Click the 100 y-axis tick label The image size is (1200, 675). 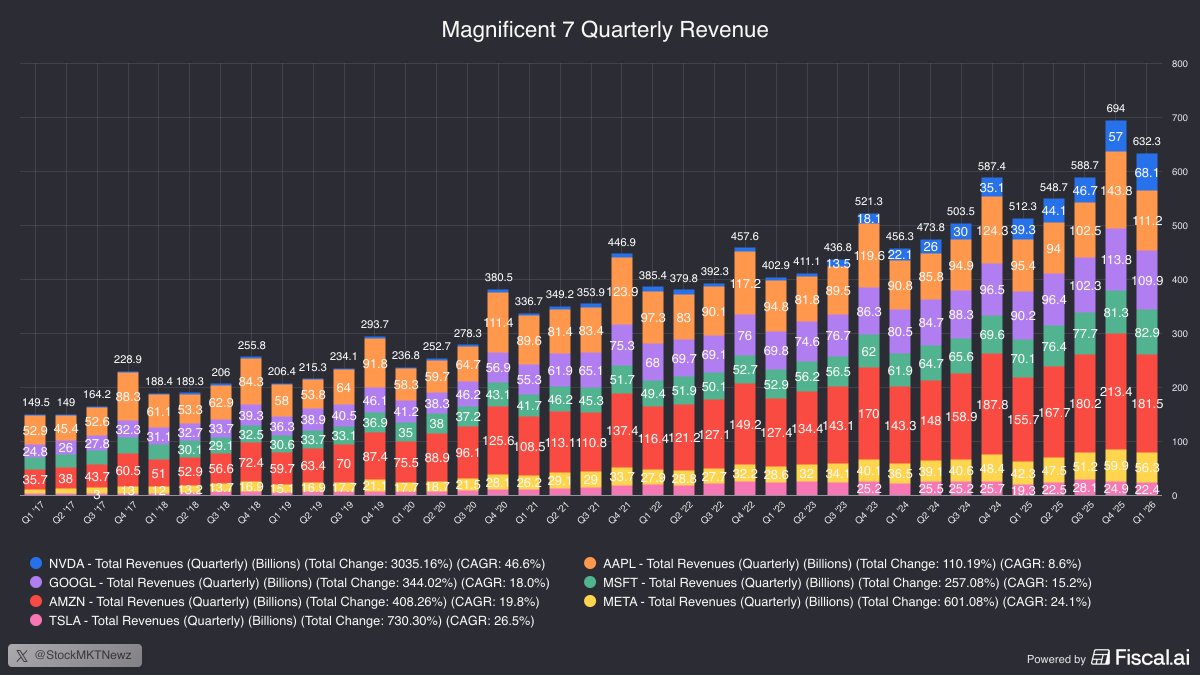[1179, 442]
